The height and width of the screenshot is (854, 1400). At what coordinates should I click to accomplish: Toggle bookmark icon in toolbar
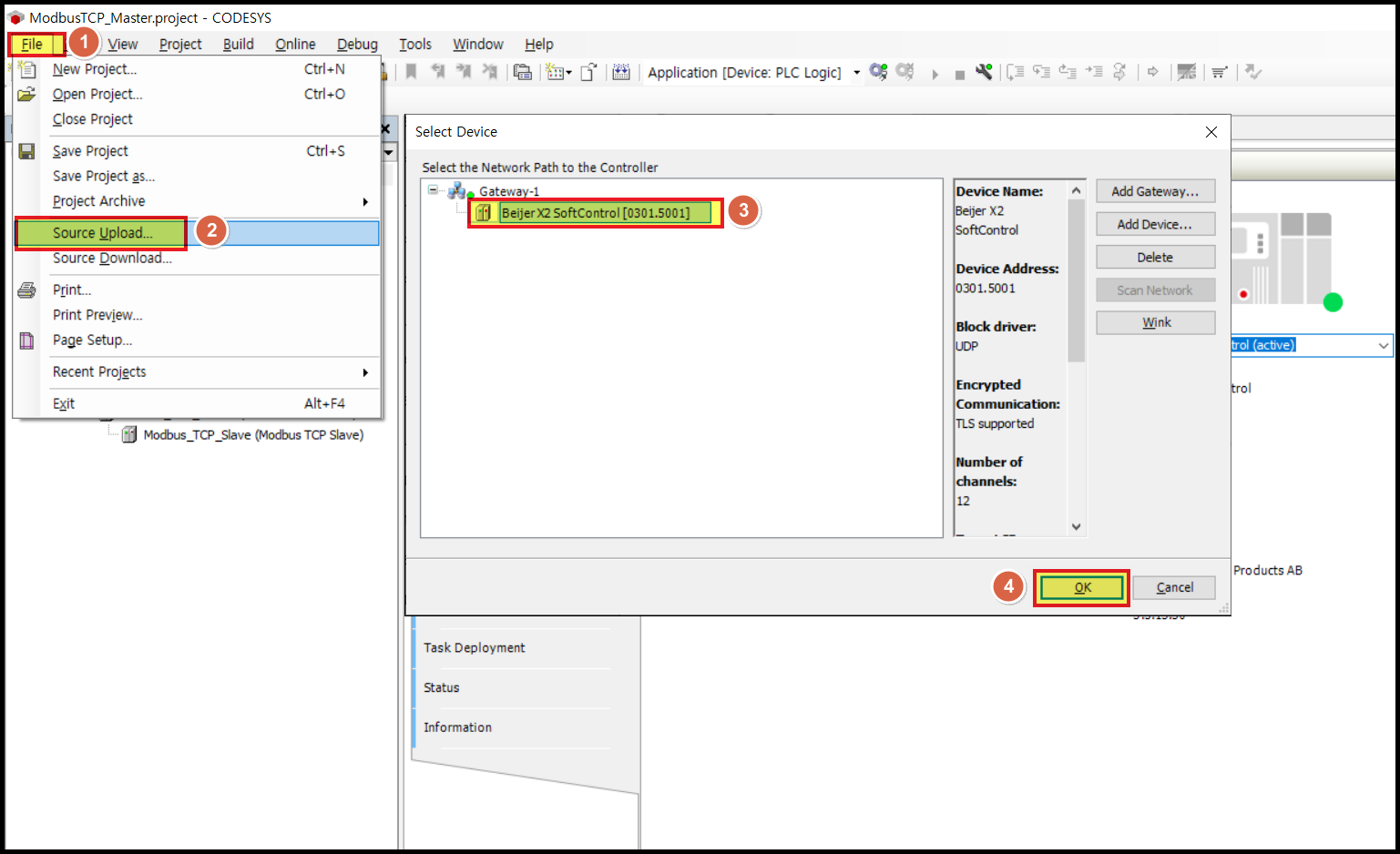pyautogui.click(x=412, y=72)
